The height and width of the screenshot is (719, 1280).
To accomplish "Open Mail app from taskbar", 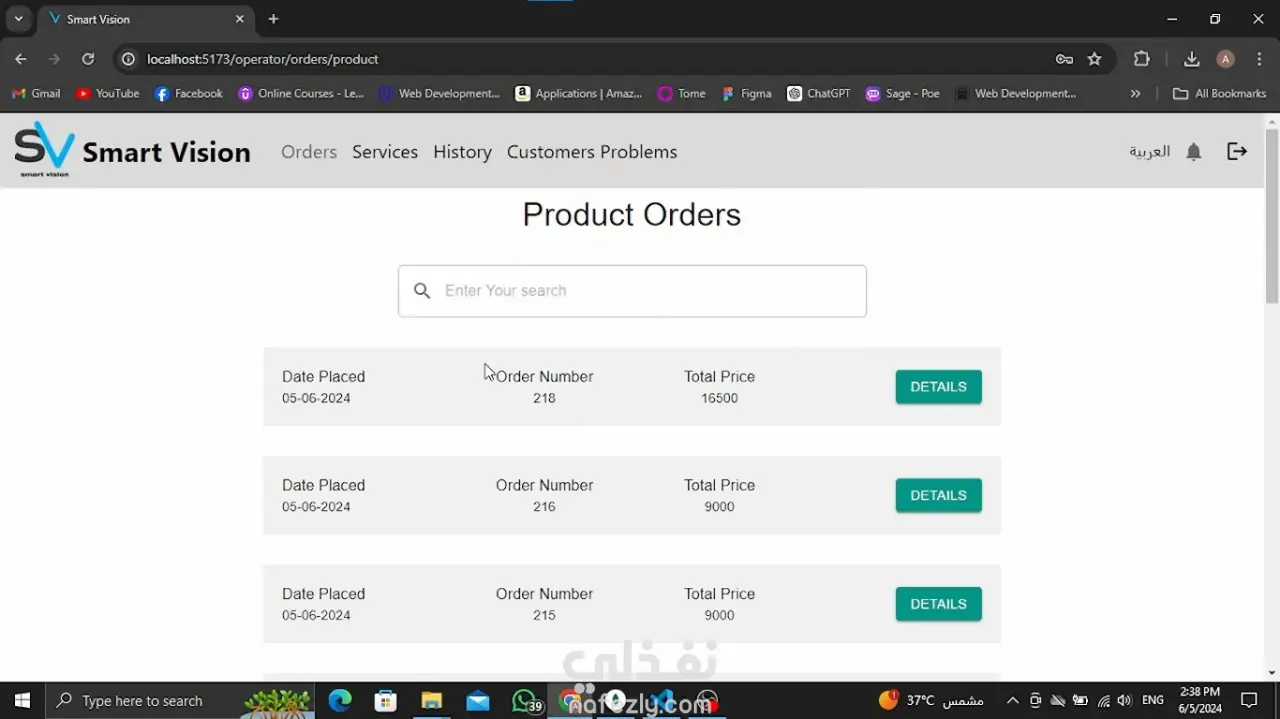I will pos(478,700).
